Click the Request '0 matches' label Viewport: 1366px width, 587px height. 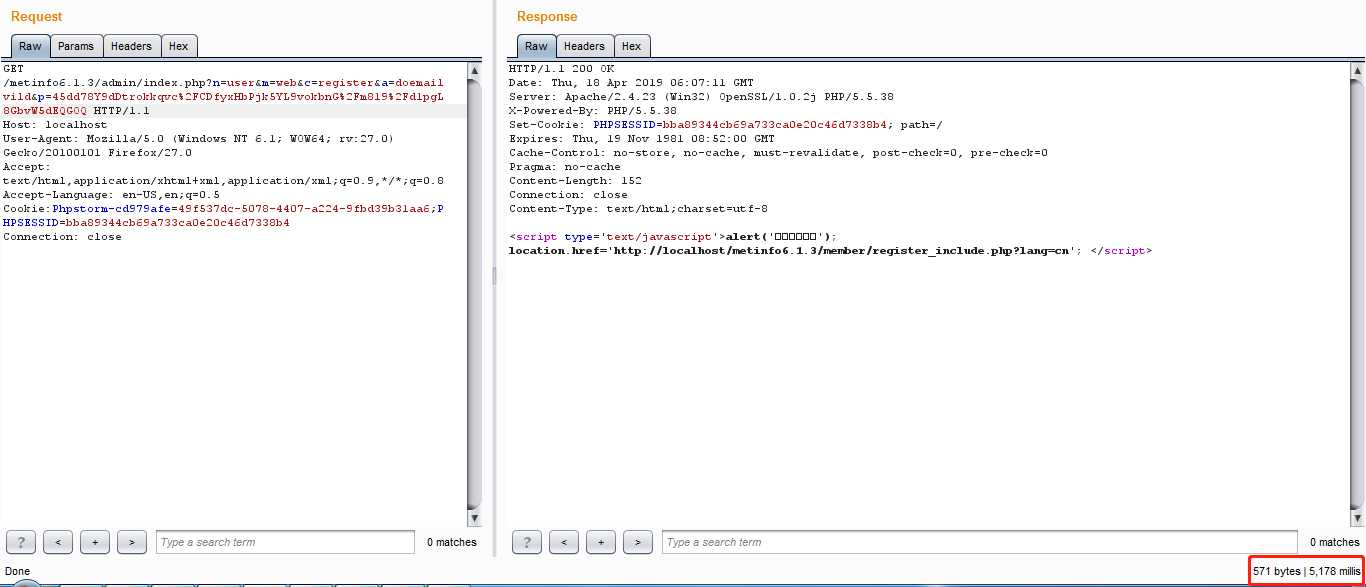click(x=452, y=542)
